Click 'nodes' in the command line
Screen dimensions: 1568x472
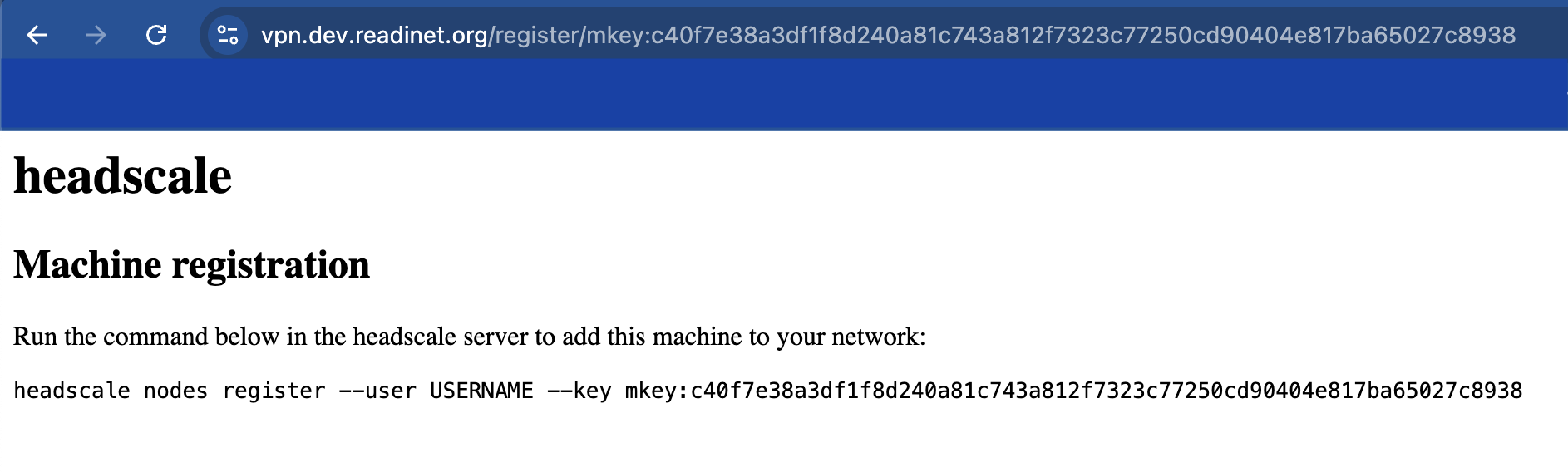[175, 391]
